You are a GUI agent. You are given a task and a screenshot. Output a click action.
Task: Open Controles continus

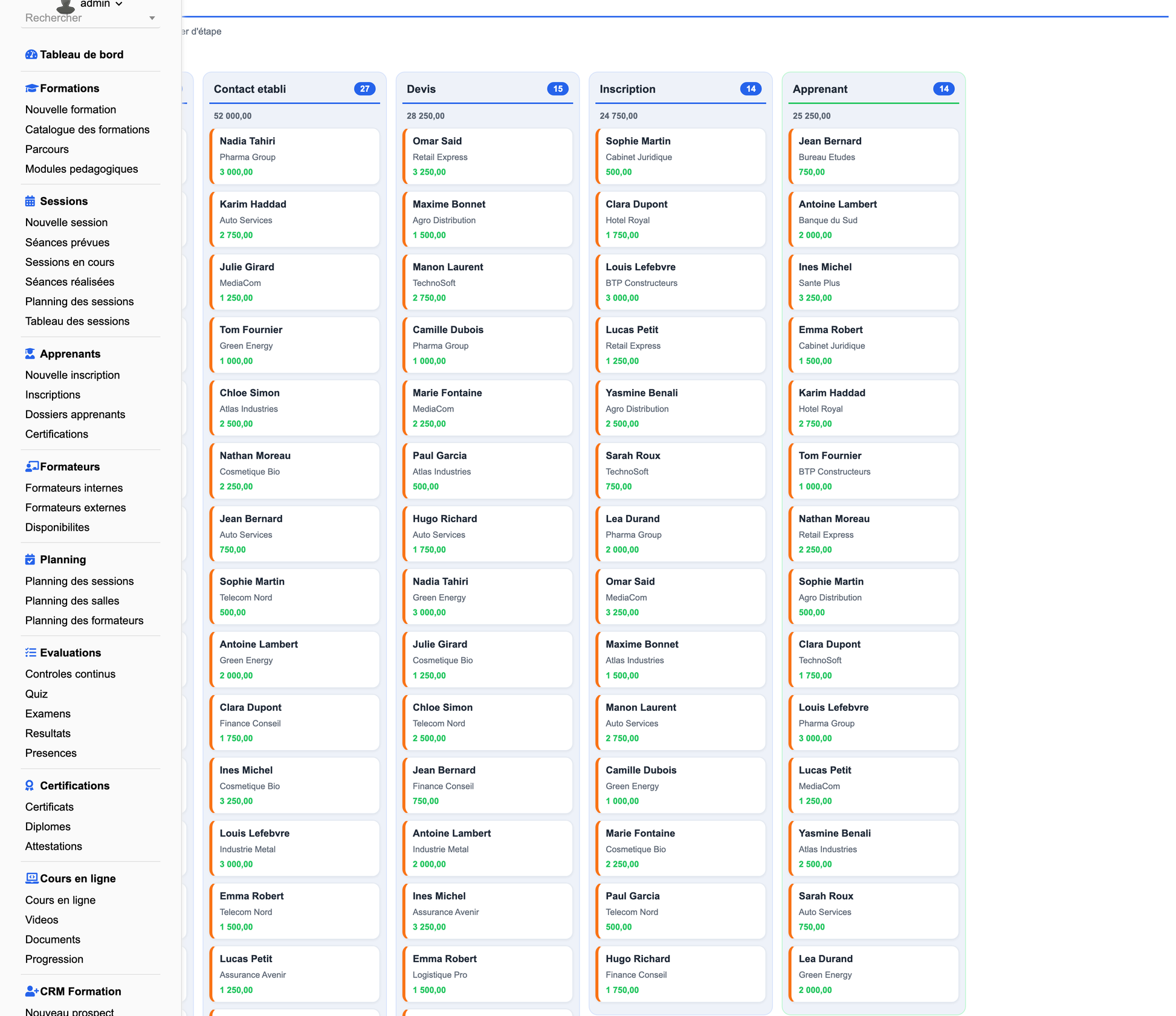point(70,674)
